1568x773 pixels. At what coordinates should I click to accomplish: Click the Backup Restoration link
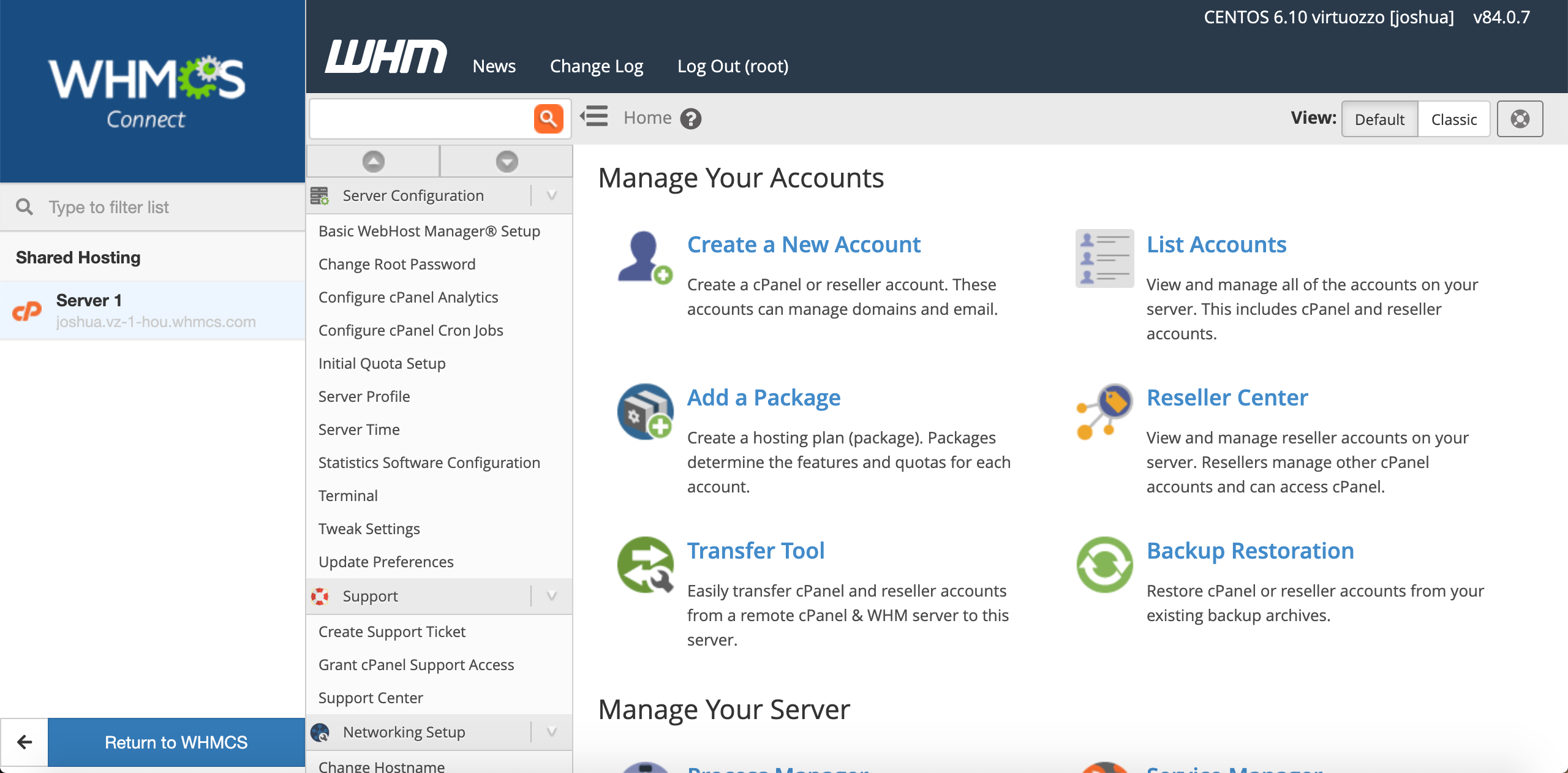click(x=1250, y=551)
